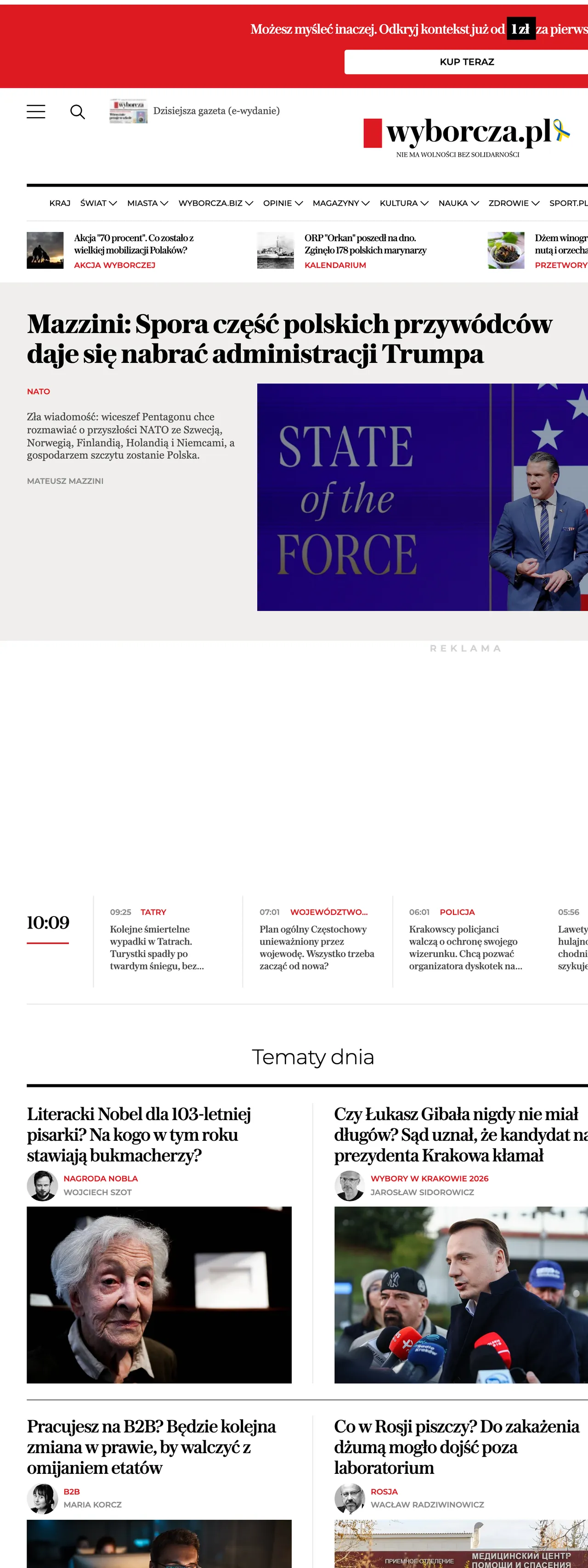This screenshot has width=588, height=1568.
Task: Open the 06:01 Krakowscy policjanci news item
Action: point(466,948)
